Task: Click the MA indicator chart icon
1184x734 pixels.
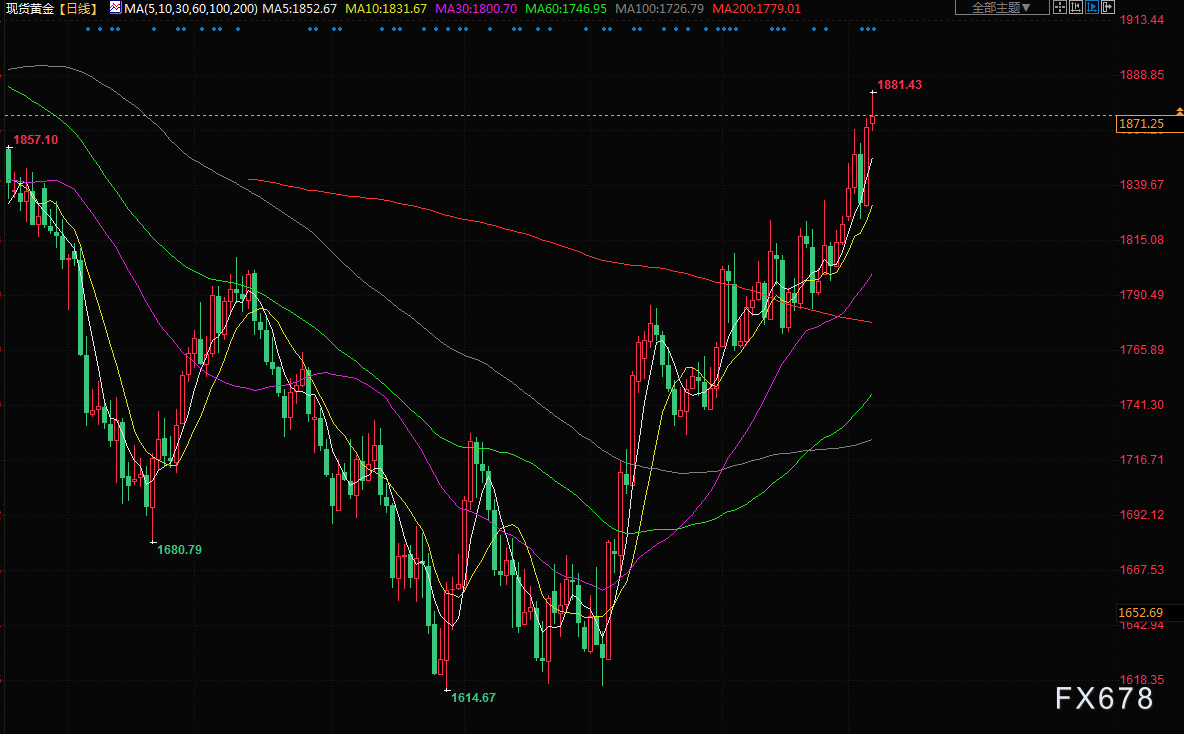Action: click(x=115, y=8)
